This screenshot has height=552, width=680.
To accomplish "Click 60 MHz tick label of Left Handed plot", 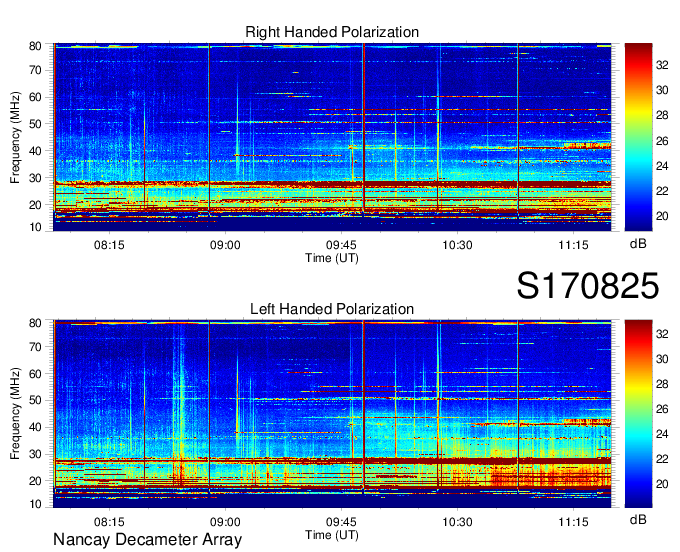I will point(35,374).
